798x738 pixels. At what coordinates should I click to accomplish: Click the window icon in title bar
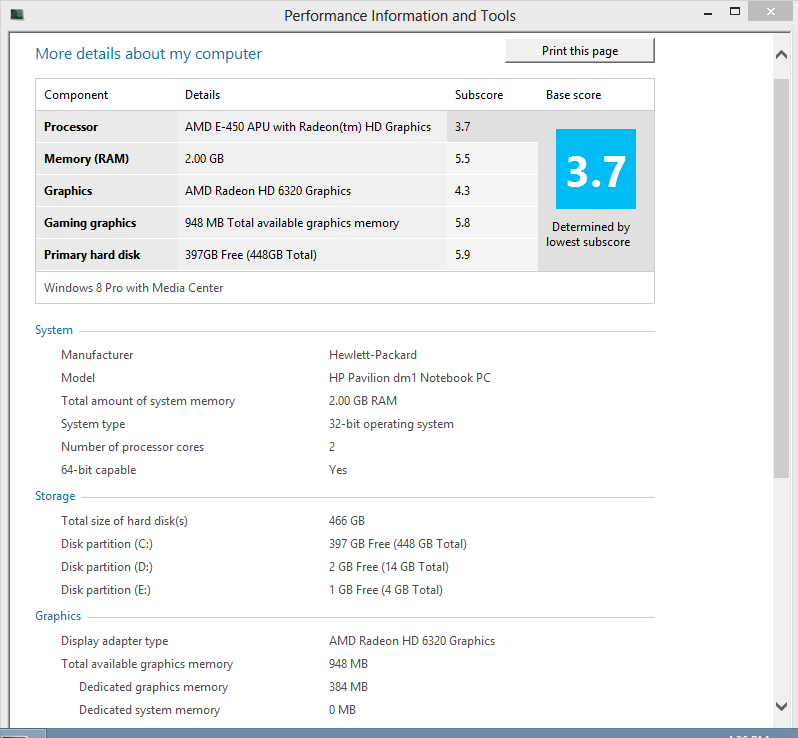point(17,15)
